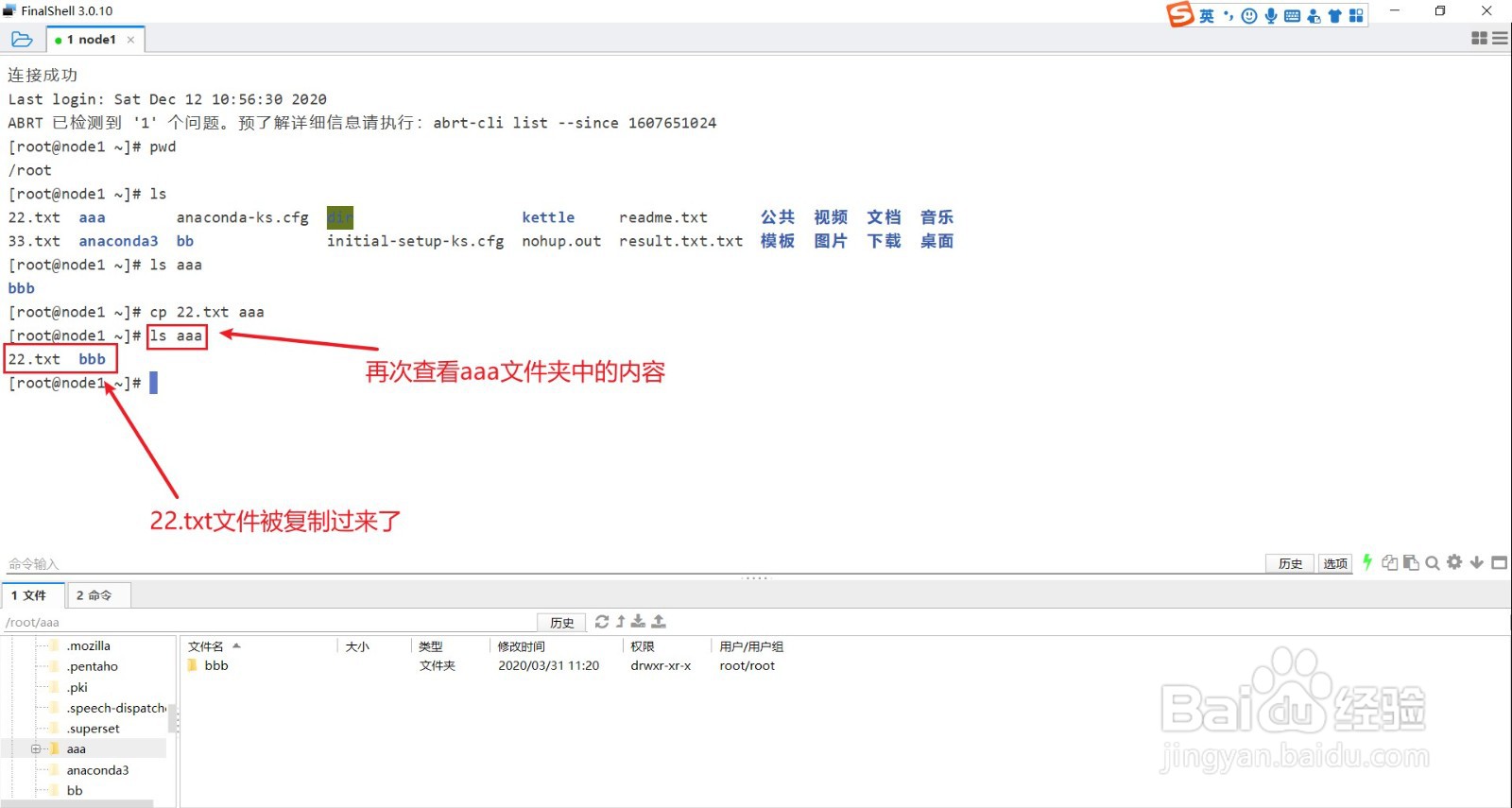Refresh the remote file listing

point(602,621)
